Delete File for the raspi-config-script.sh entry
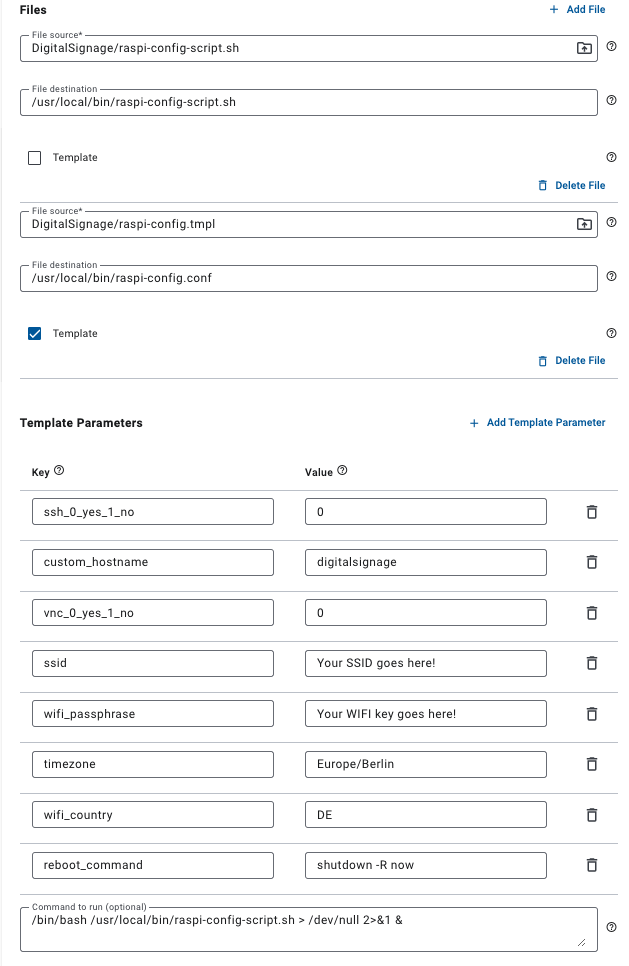 click(571, 185)
